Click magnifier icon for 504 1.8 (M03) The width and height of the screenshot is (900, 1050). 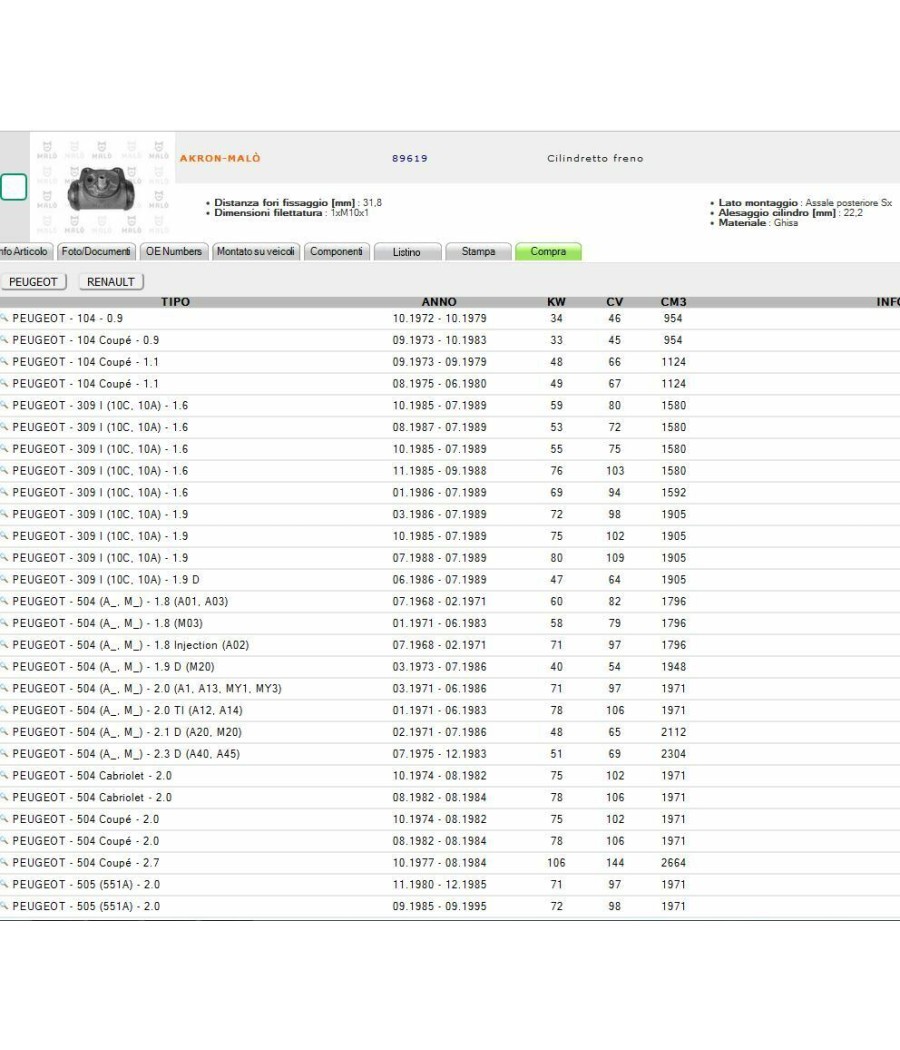pyautogui.click(x=3, y=623)
